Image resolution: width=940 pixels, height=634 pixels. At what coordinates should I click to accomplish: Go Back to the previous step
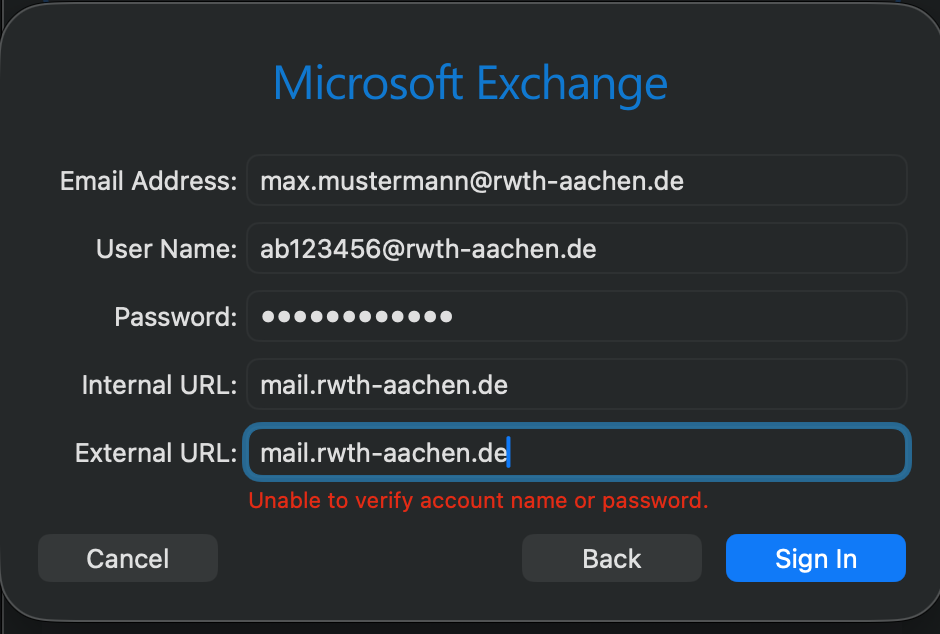tap(611, 558)
